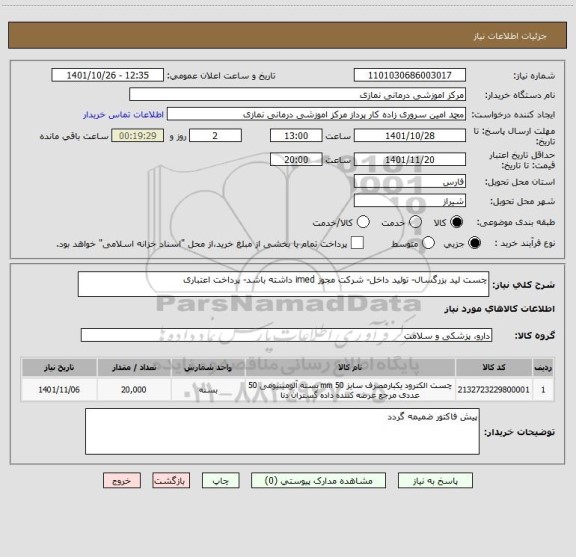Click the چاپ print button
The width and height of the screenshot is (576, 557).
pyautogui.click(x=221, y=481)
